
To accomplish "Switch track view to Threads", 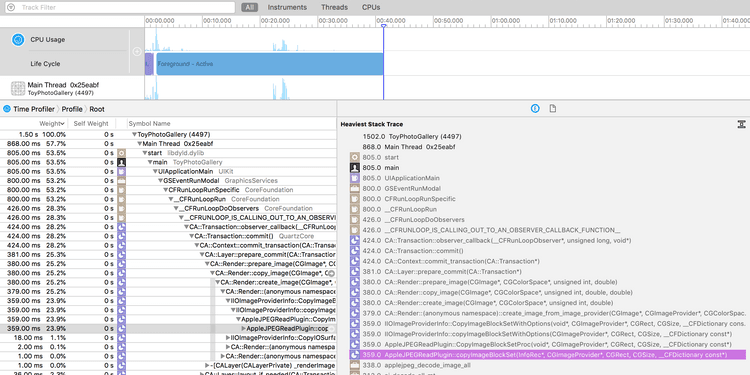I will coord(334,7).
